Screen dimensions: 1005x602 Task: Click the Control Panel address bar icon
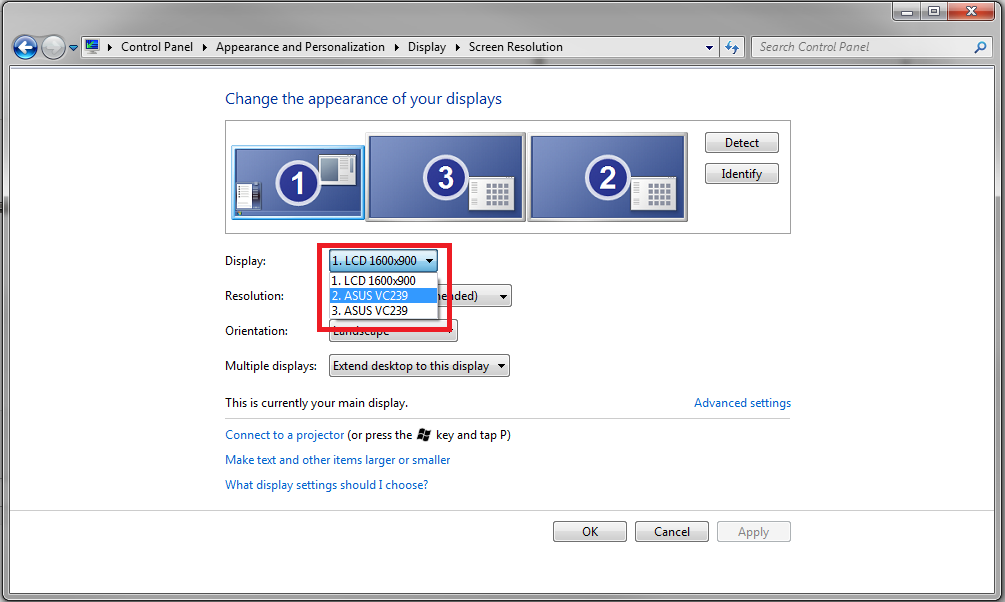coord(93,47)
